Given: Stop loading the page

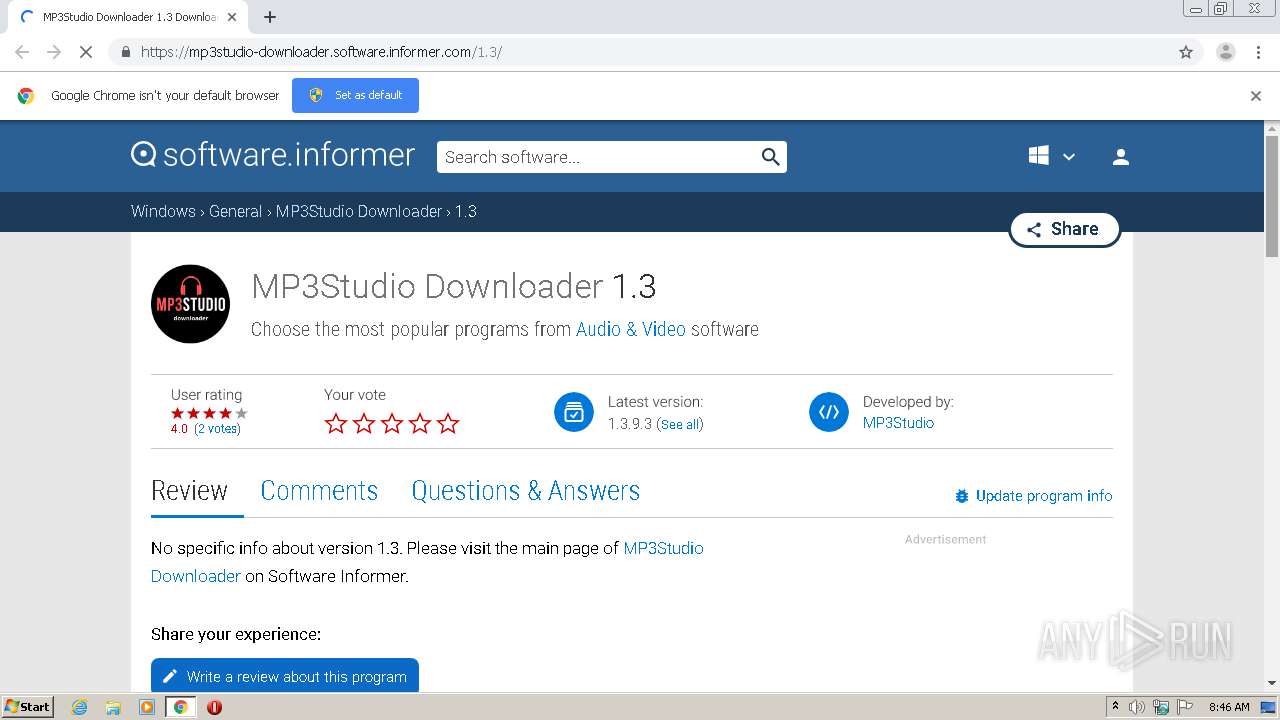Looking at the screenshot, I should 86,52.
